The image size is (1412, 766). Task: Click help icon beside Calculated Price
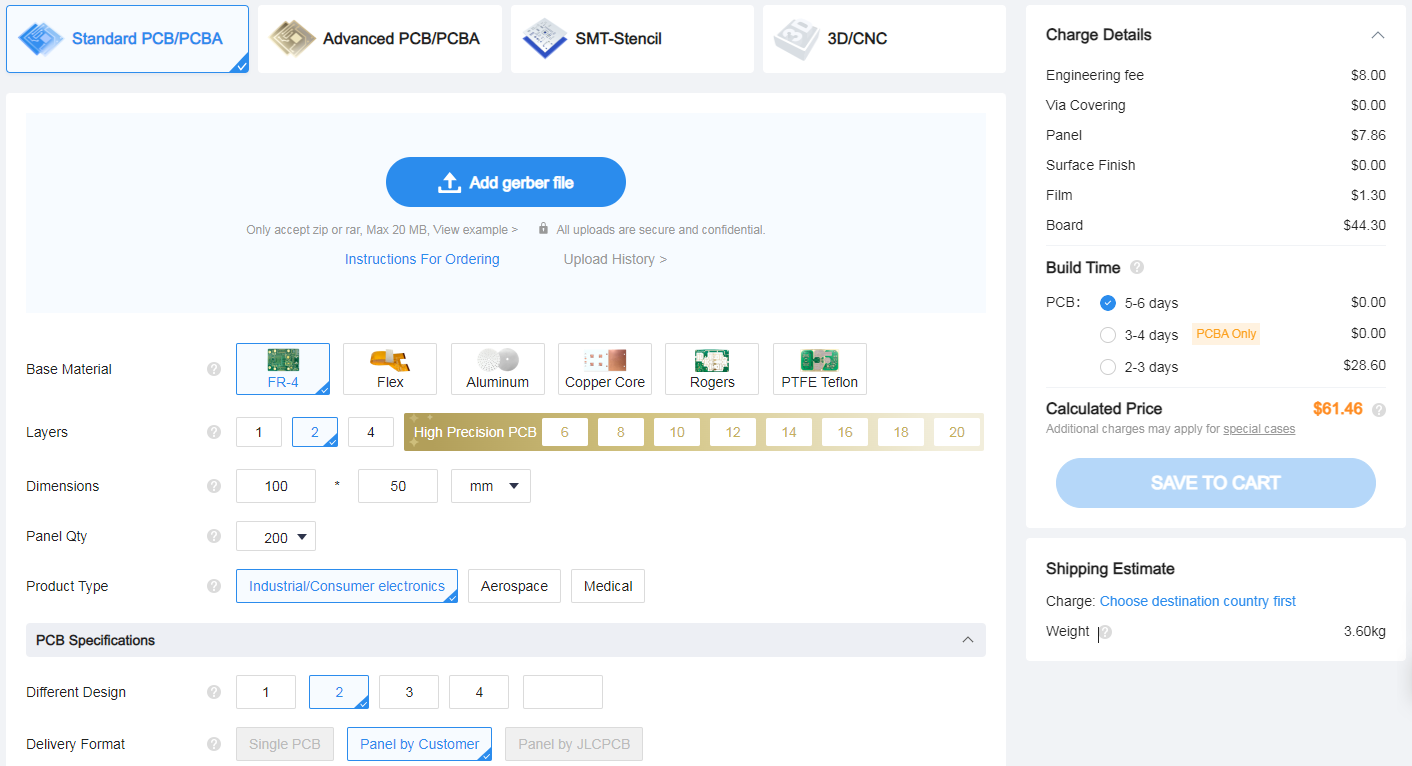coord(1379,410)
